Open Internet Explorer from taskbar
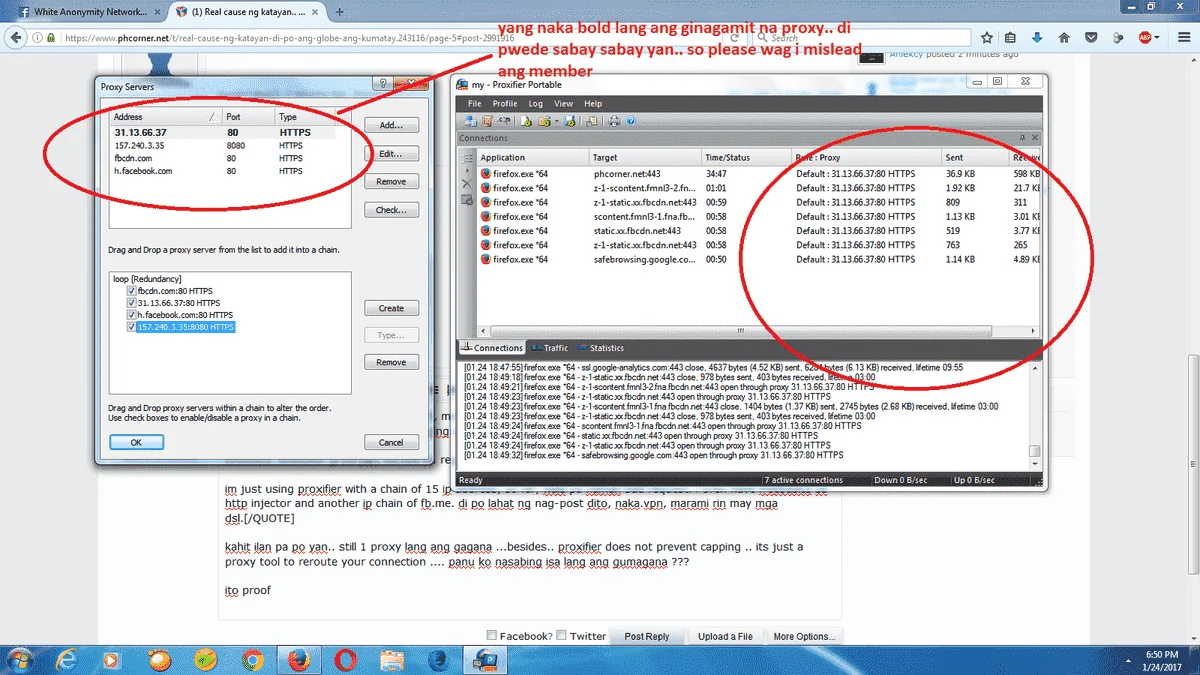Screen dimensions: 1200x675 [x=68, y=660]
